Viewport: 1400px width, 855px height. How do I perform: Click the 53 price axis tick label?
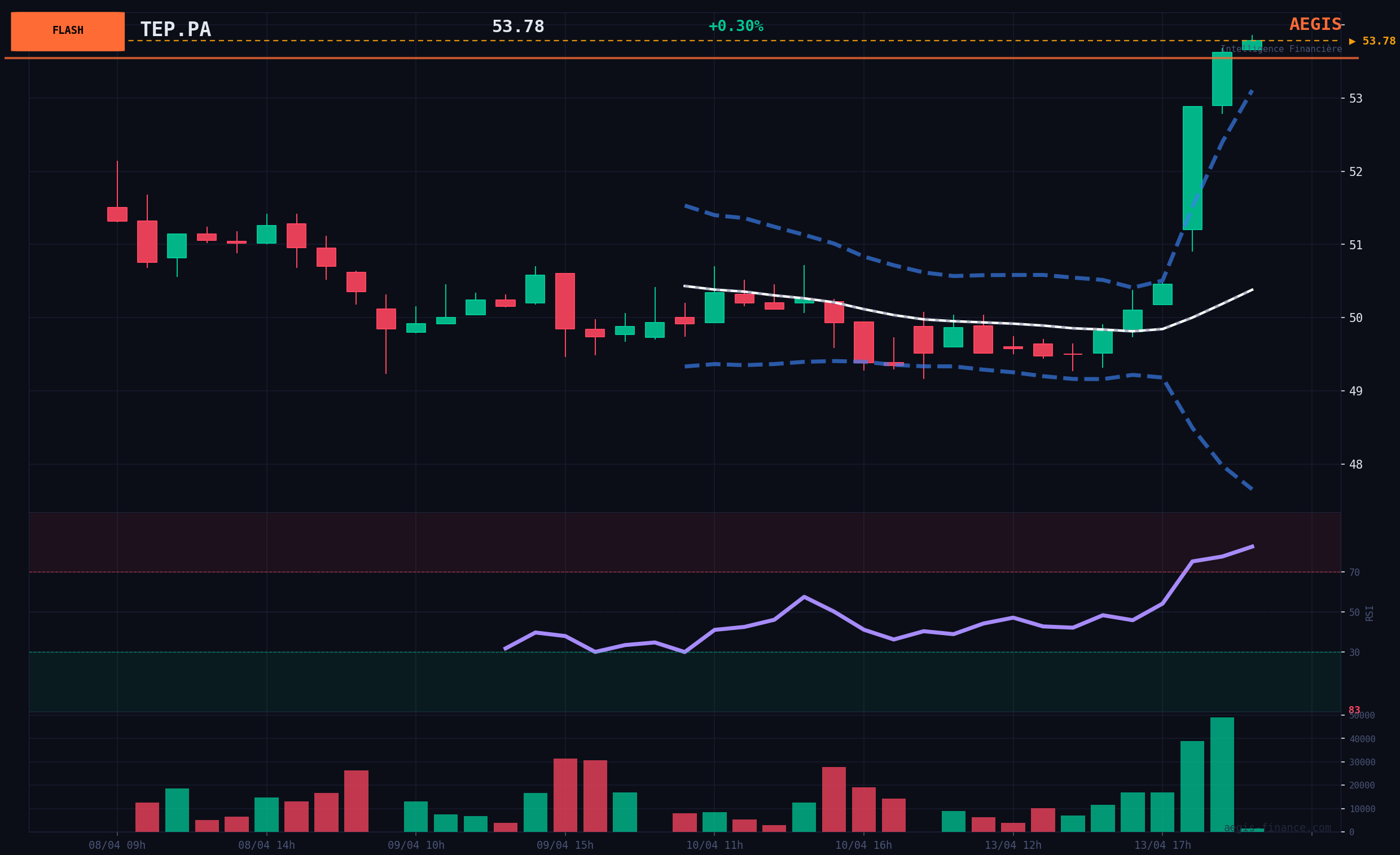pyautogui.click(x=1355, y=98)
